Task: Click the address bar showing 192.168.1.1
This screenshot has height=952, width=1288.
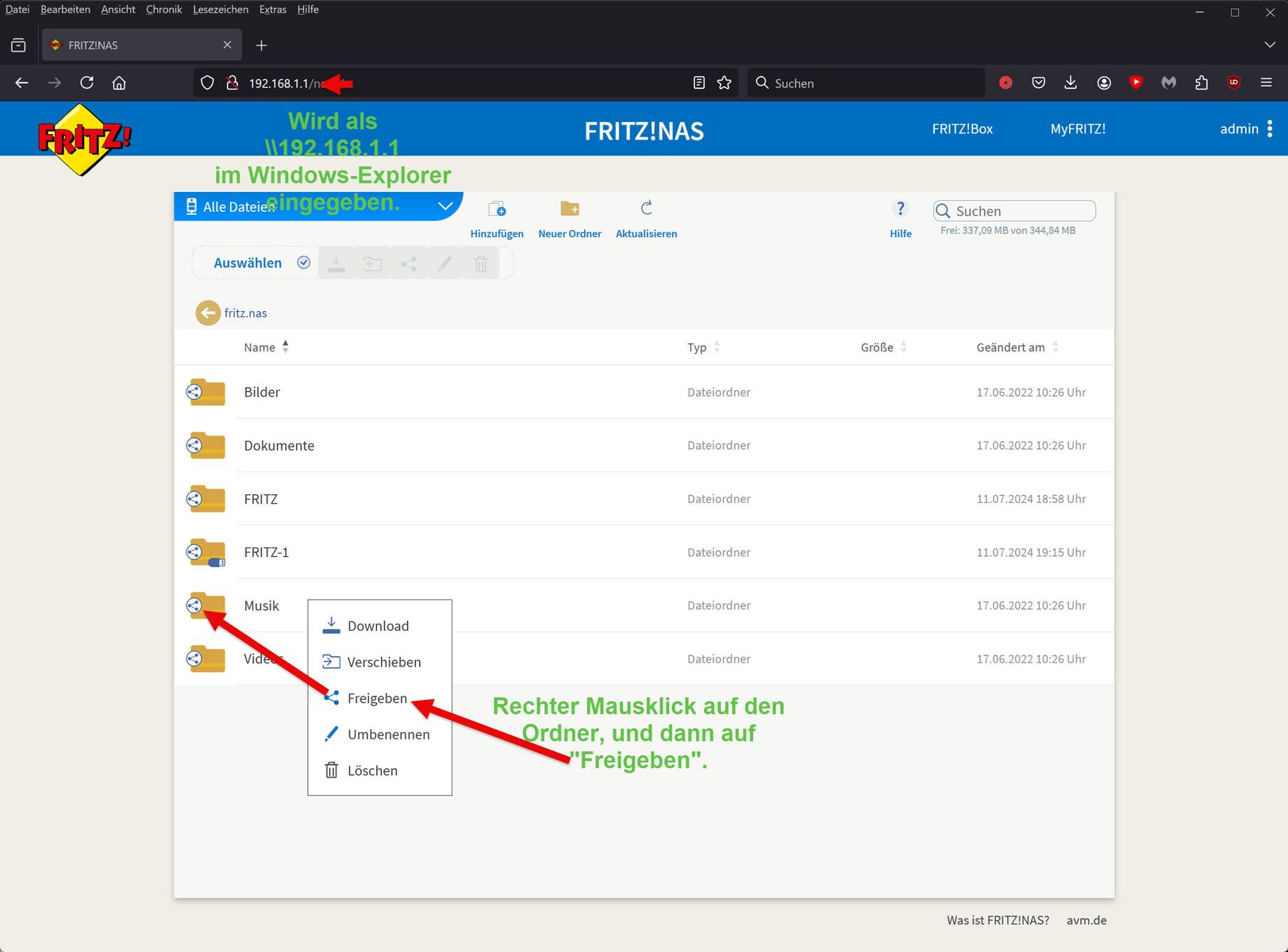Action: pos(466,83)
